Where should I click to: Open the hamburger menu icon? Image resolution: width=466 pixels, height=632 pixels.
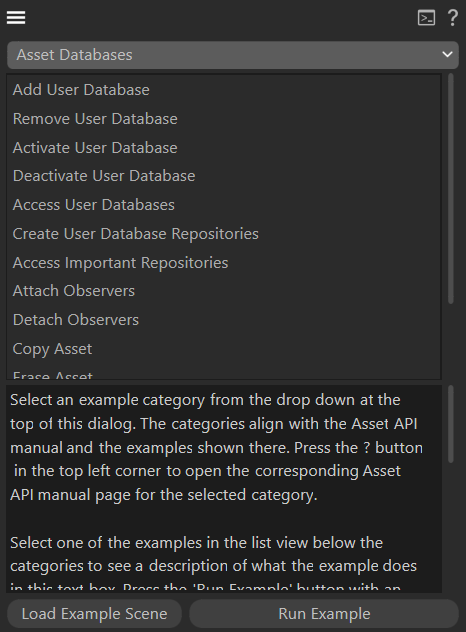coord(16,17)
